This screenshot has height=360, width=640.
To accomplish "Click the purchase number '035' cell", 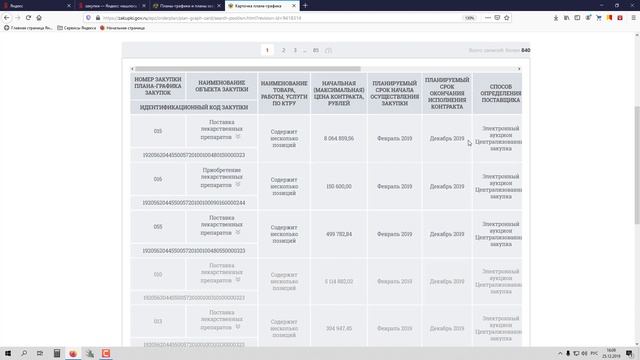I will pos(158,131).
